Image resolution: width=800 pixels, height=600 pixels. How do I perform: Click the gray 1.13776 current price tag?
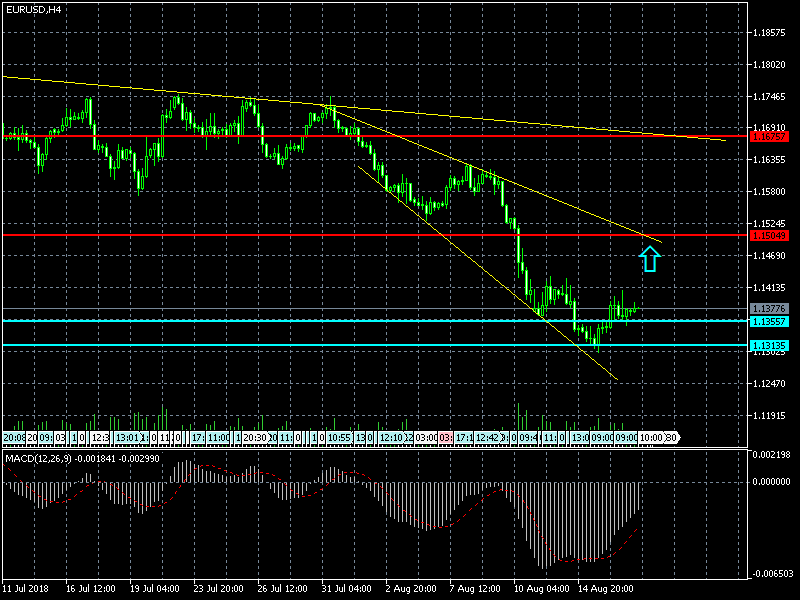click(x=769, y=308)
